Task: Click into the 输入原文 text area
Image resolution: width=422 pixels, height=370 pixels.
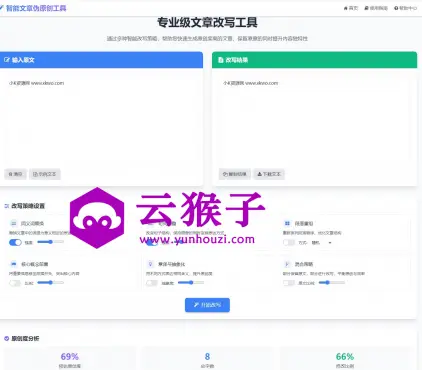Action: click(101, 120)
